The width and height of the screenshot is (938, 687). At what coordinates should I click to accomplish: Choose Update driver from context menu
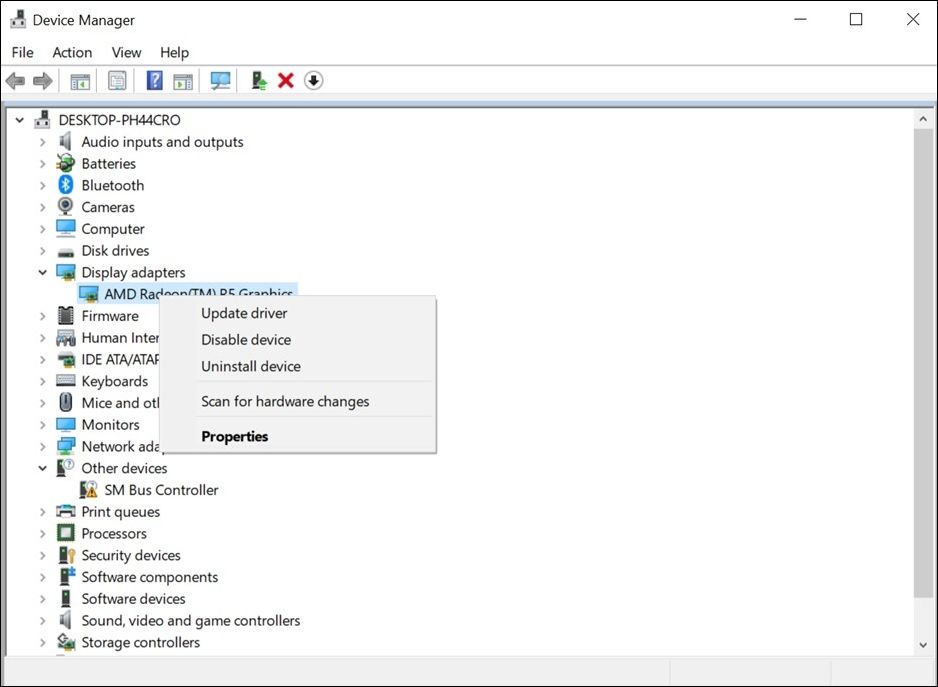tap(244, 313)
